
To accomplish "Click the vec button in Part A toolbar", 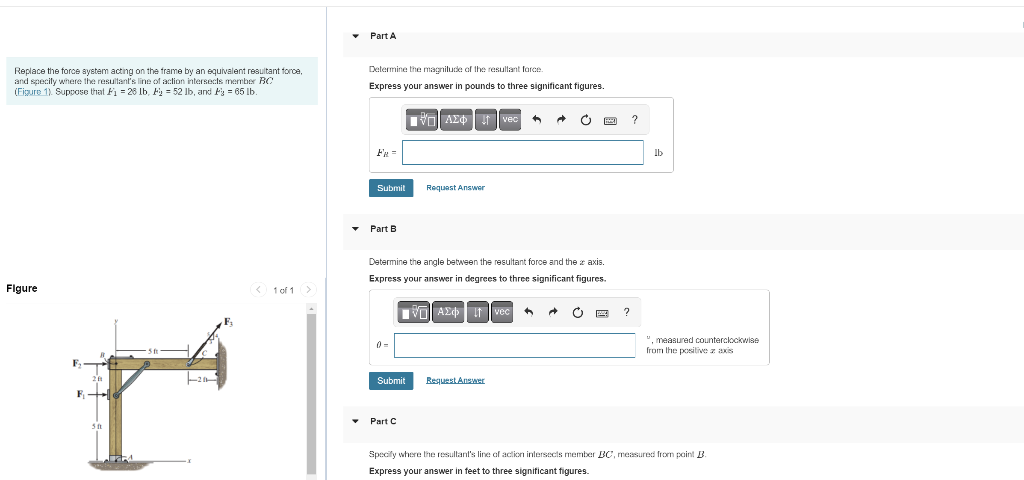I will coord(510,120).
